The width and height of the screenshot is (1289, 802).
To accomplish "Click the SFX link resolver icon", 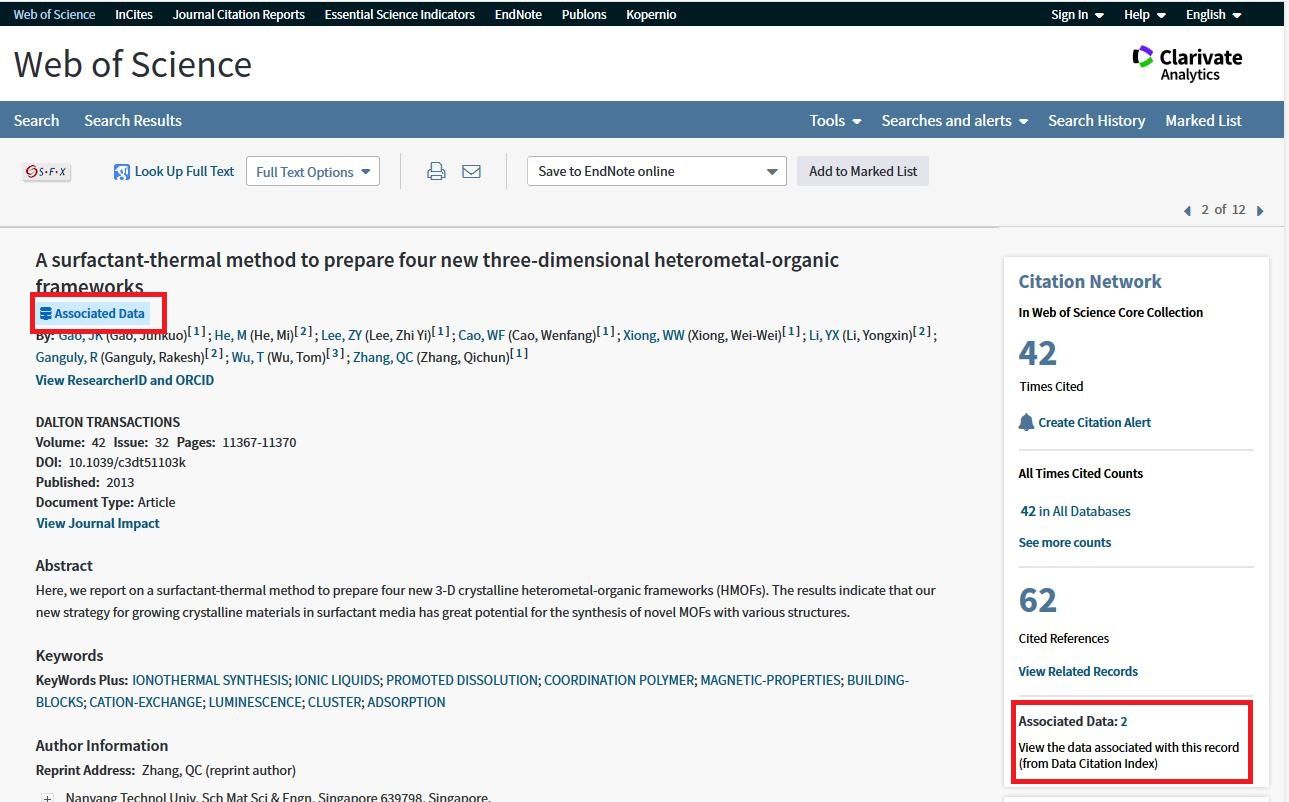I will [x=47, y=172].
